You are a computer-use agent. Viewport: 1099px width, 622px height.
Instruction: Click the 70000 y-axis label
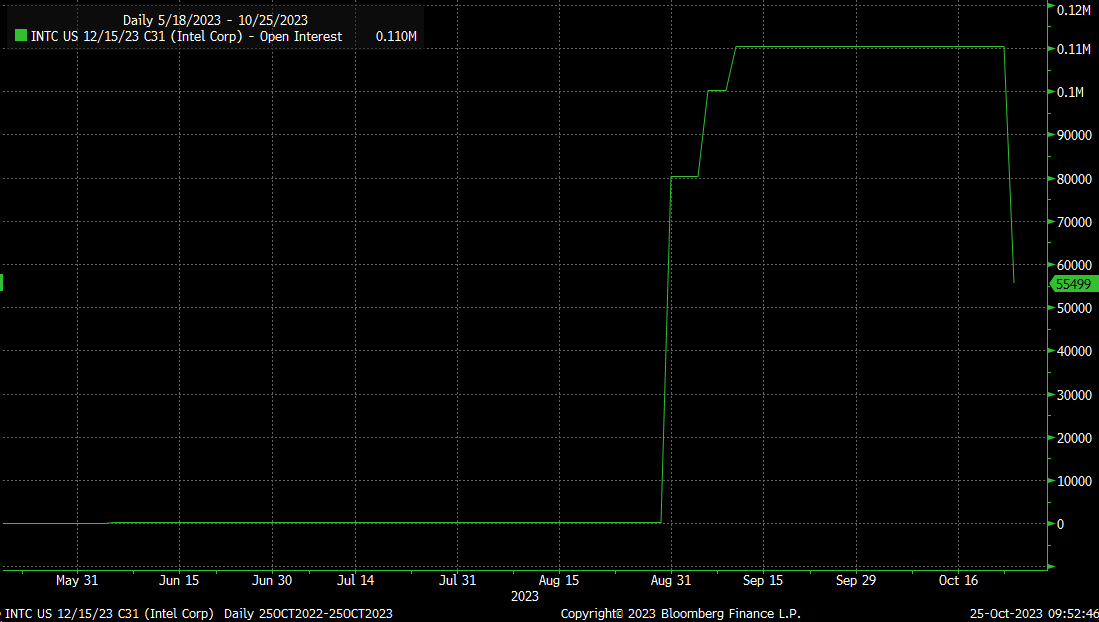point(1074,222)
